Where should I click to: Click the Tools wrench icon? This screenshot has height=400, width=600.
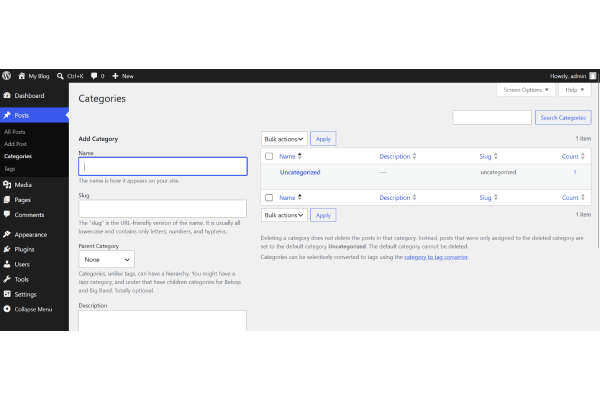pos(7,279)
